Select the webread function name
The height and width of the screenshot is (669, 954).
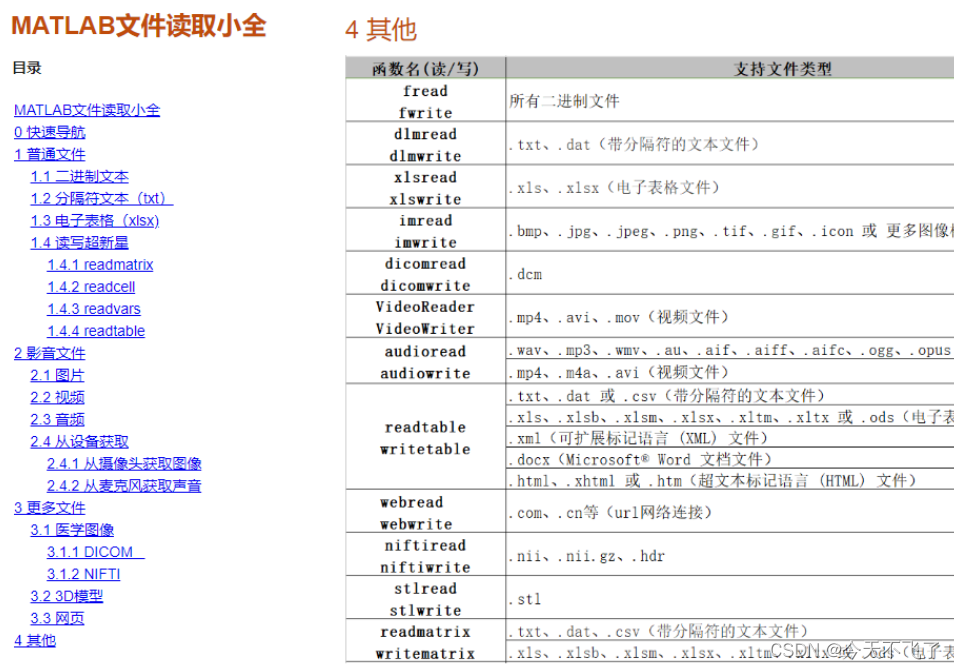point(412,502)
